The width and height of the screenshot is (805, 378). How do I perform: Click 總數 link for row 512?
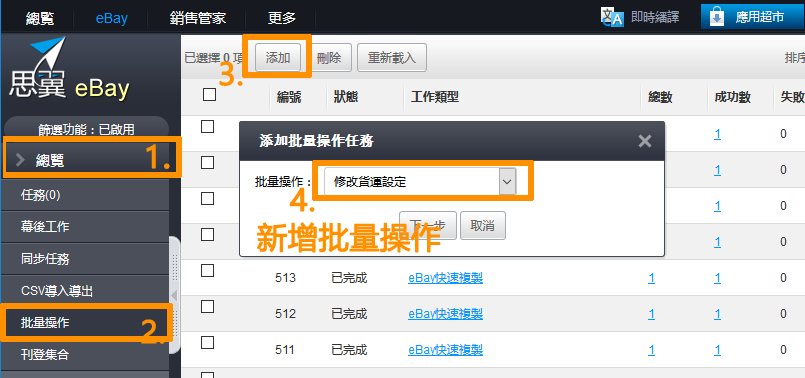pos(651,314)
